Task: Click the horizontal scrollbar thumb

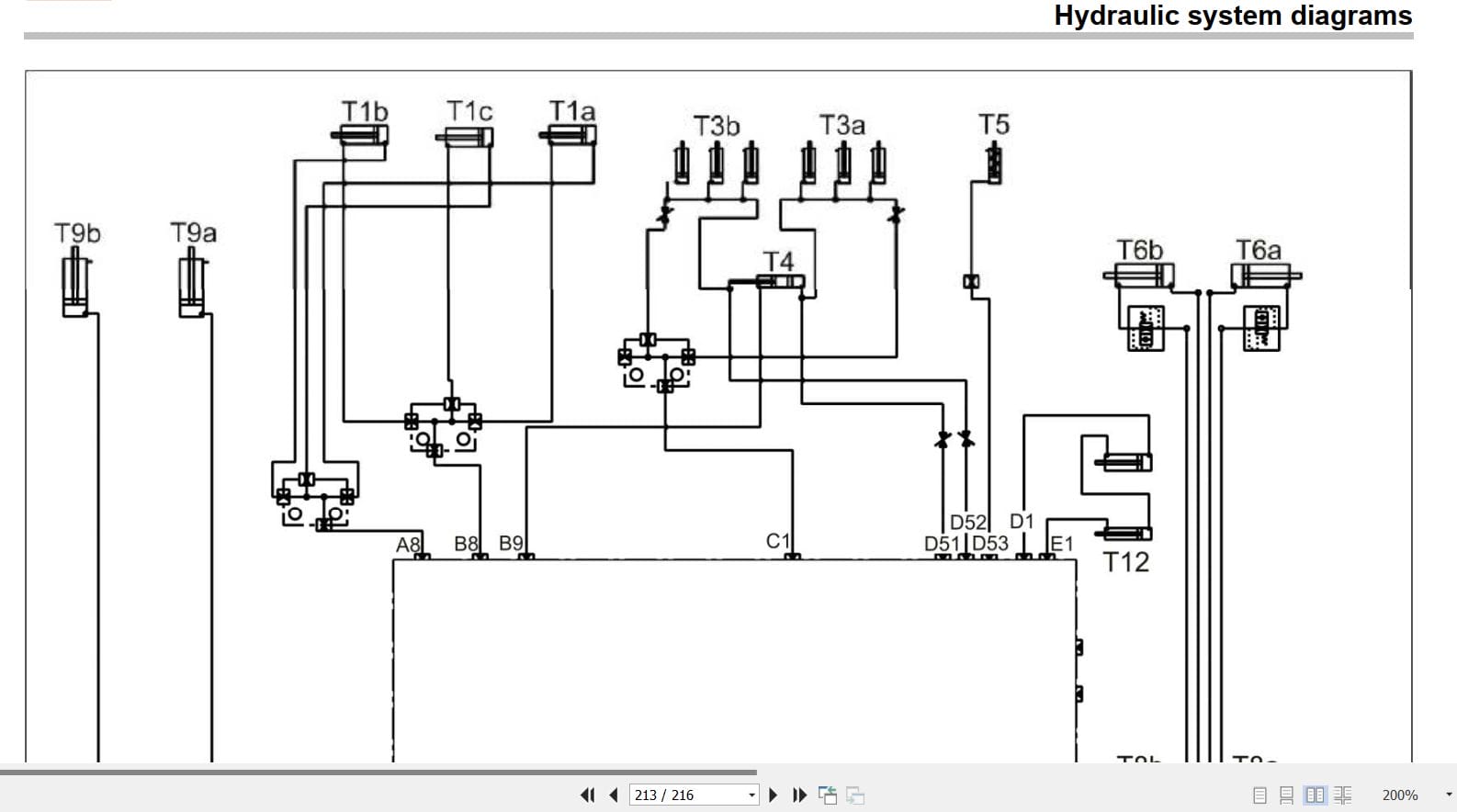Action: [x=378, y=773]
